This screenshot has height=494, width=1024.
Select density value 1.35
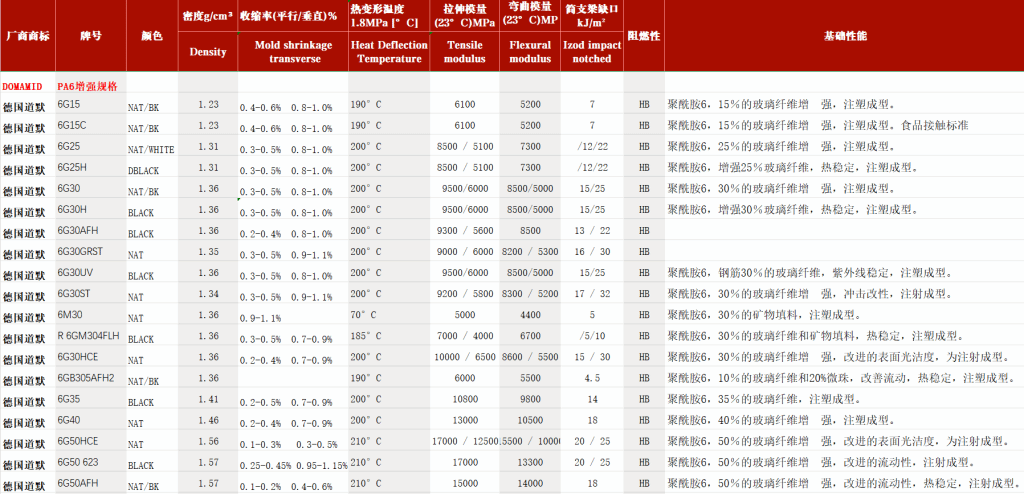click(x=208, y=251)
